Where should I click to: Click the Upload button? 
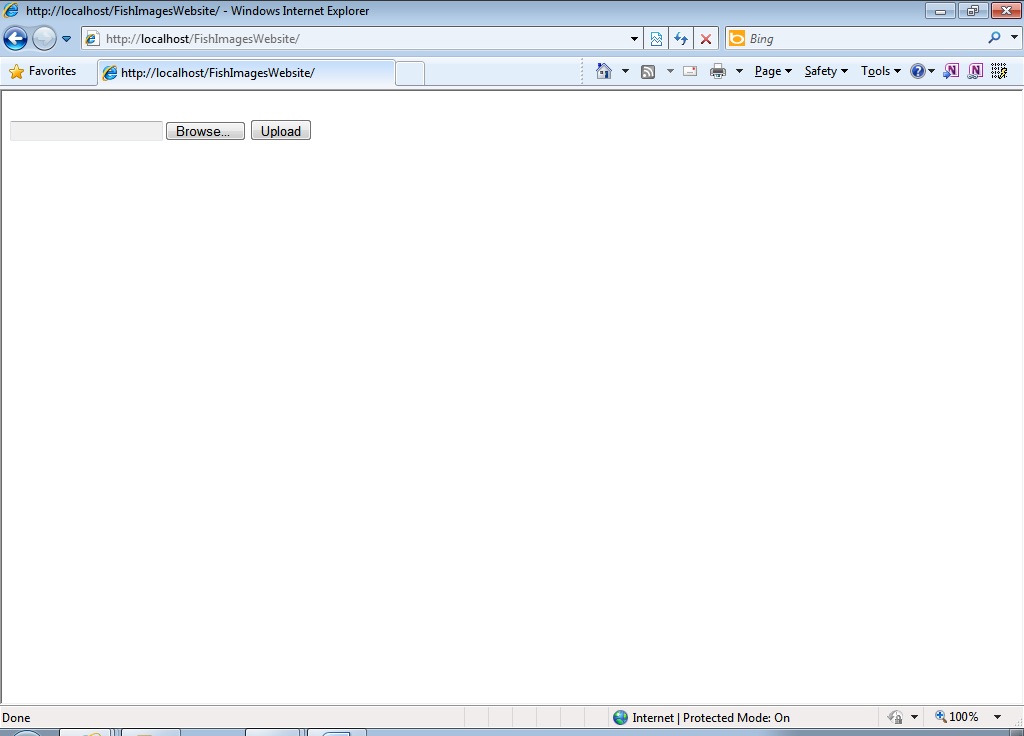(x=281, y=131)
